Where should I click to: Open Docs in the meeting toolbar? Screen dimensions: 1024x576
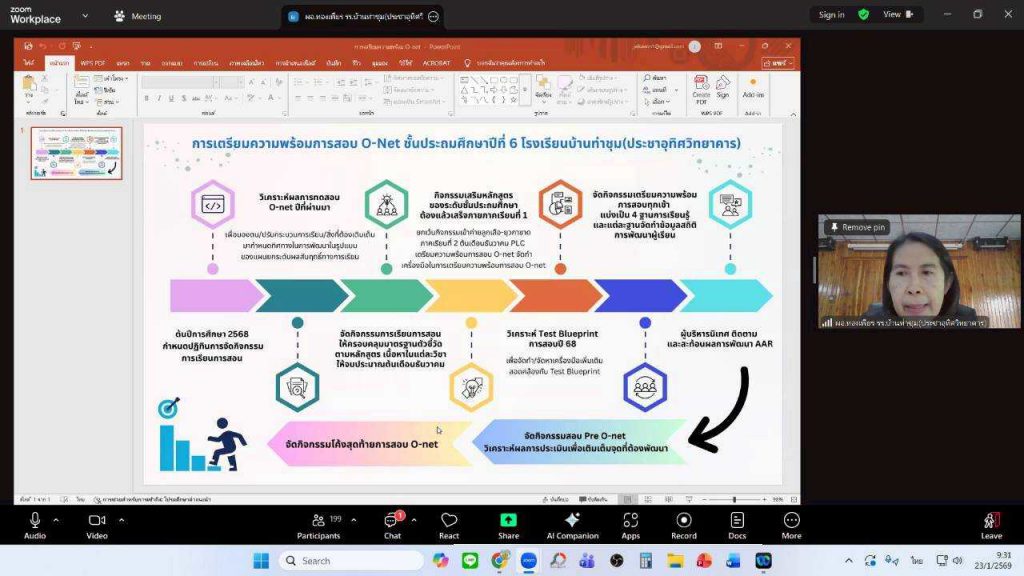[x=737, y=524]
